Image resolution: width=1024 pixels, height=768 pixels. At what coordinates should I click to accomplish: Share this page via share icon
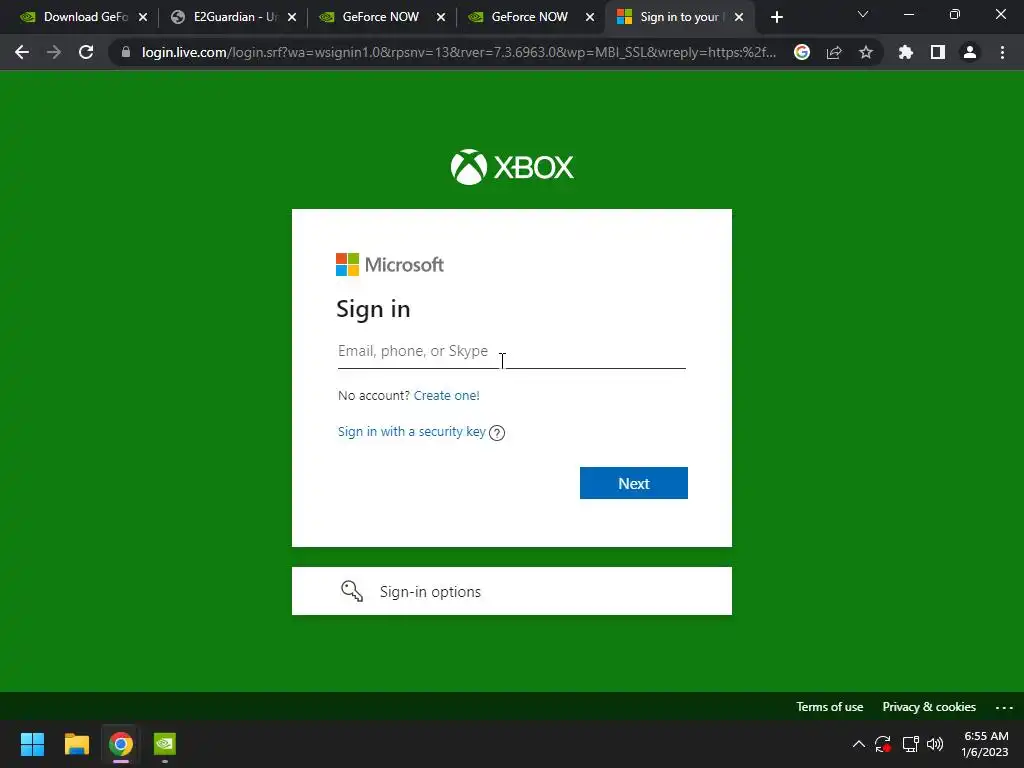[834, 52]
